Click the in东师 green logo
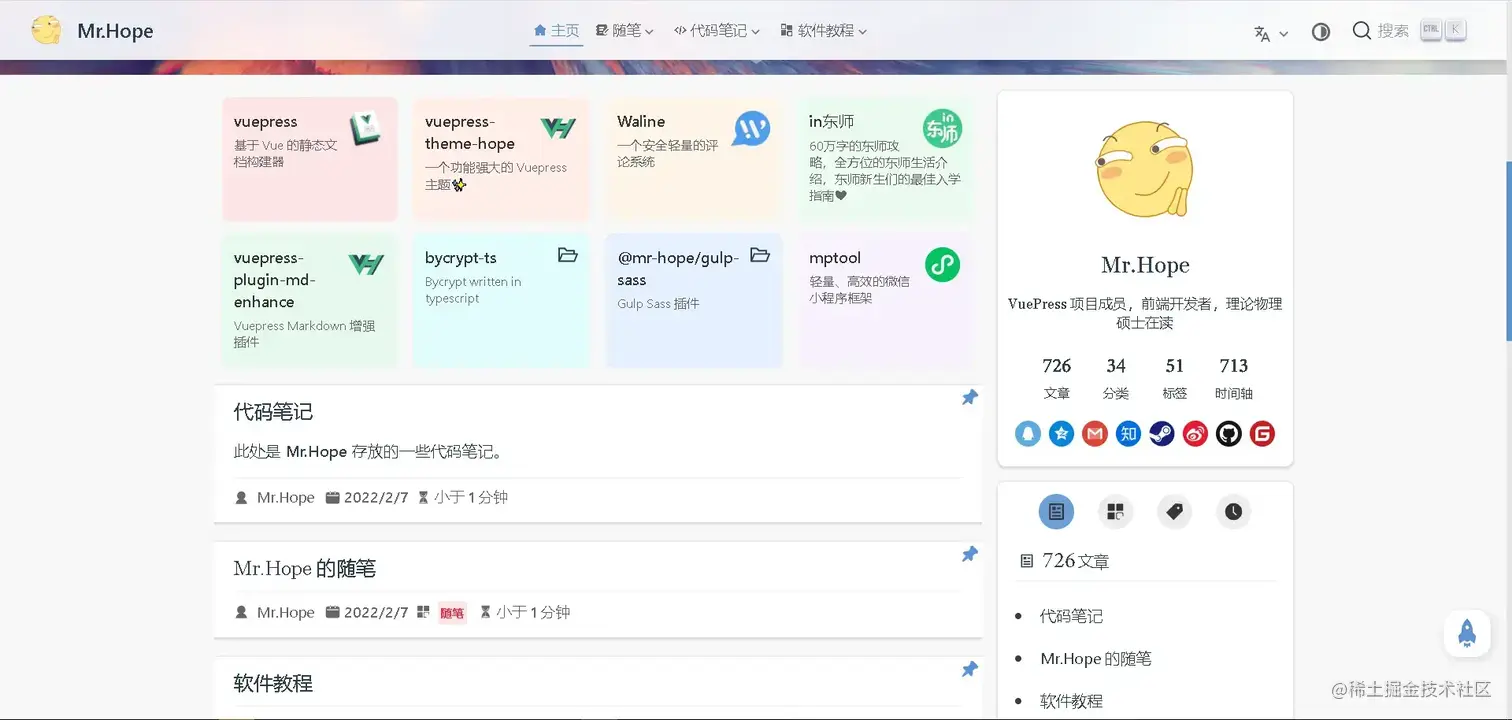The image size is (1512, 720). pos(942,129)
